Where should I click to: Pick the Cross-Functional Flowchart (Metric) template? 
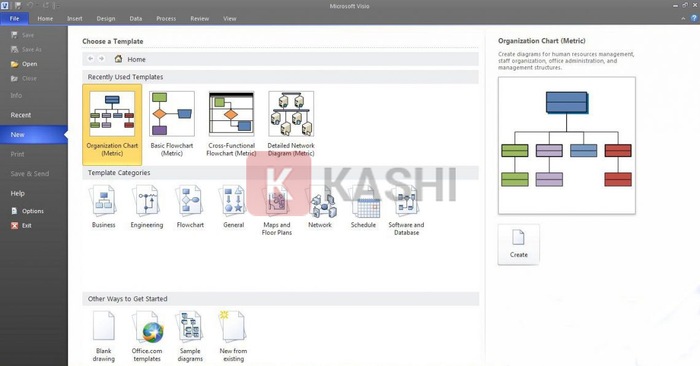pos(231,125)
